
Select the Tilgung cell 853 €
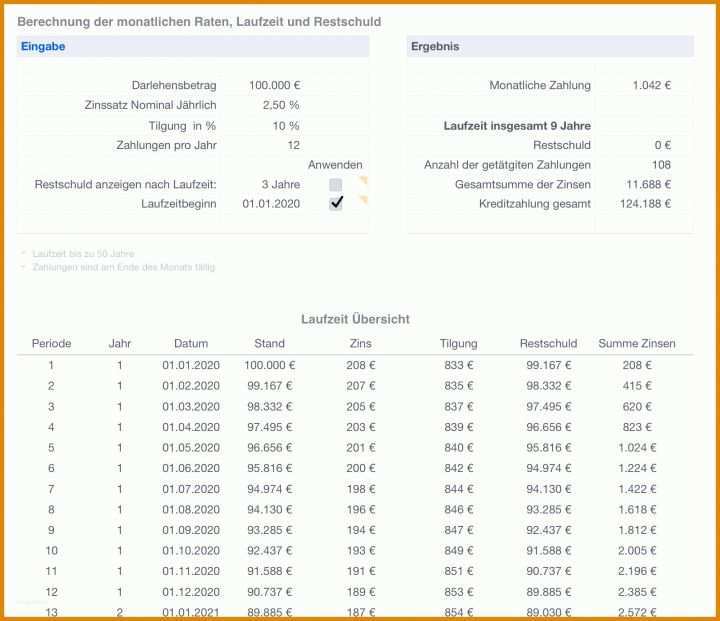pos(459,592)
